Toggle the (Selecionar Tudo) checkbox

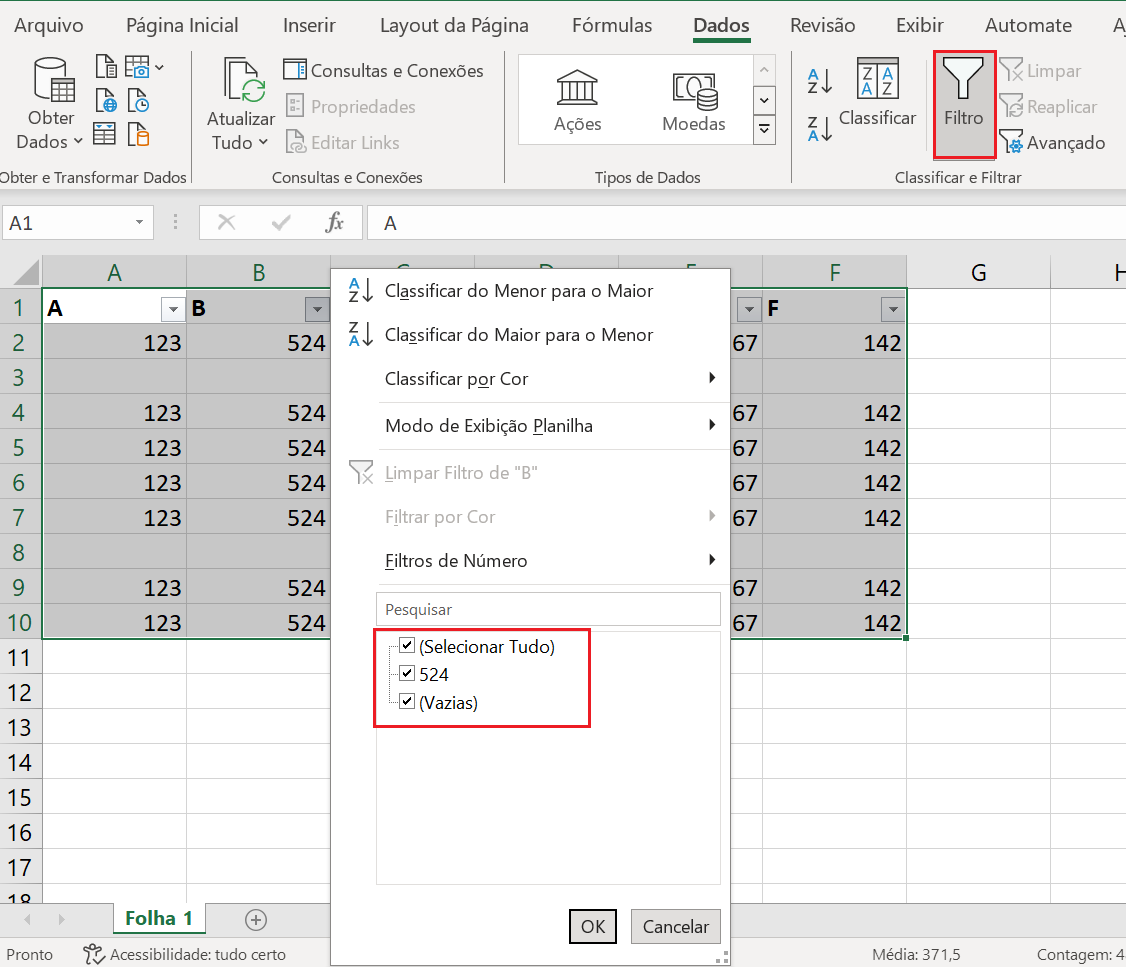click(x=407, y=645)
